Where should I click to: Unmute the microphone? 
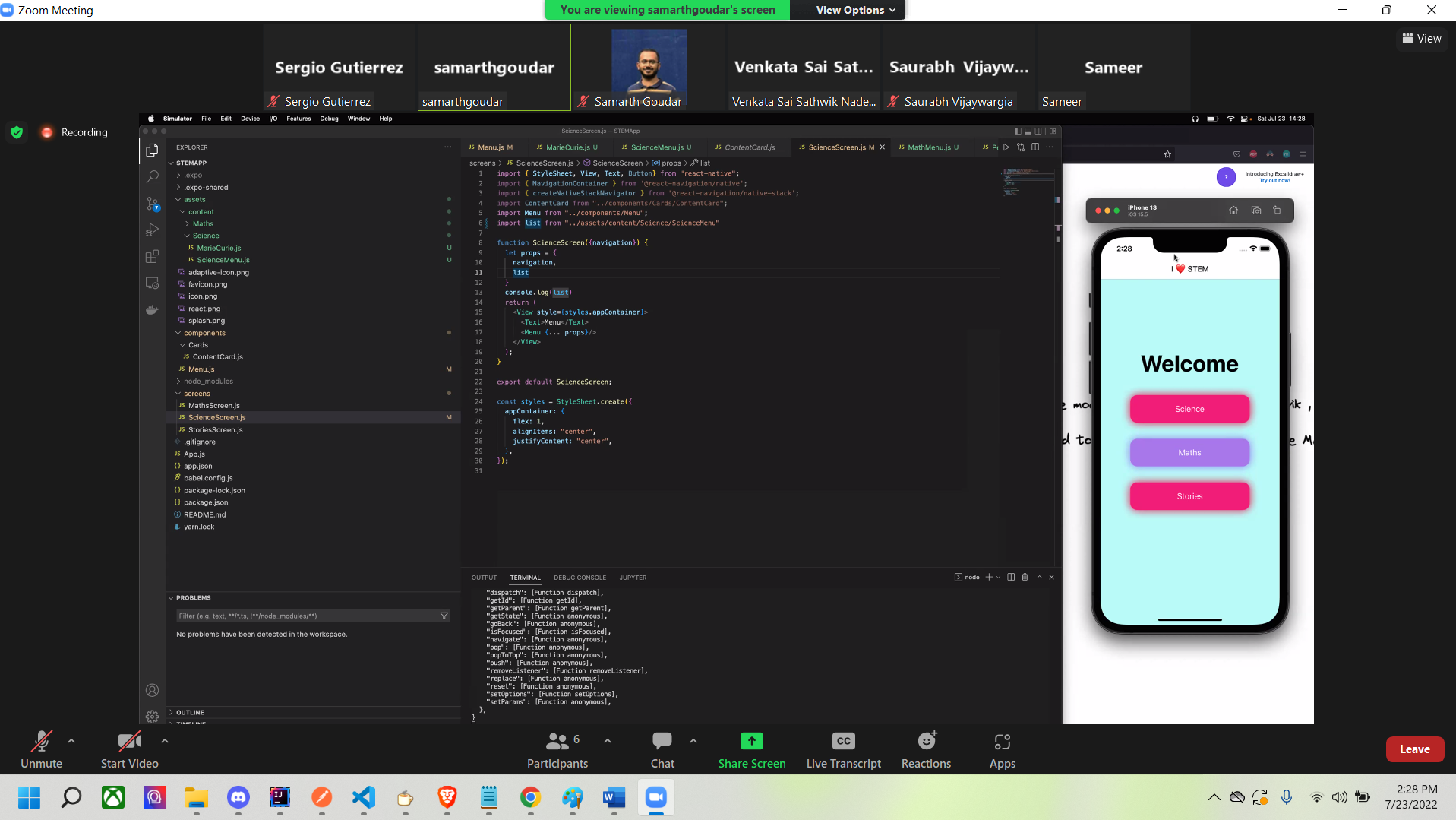(41, 749)
